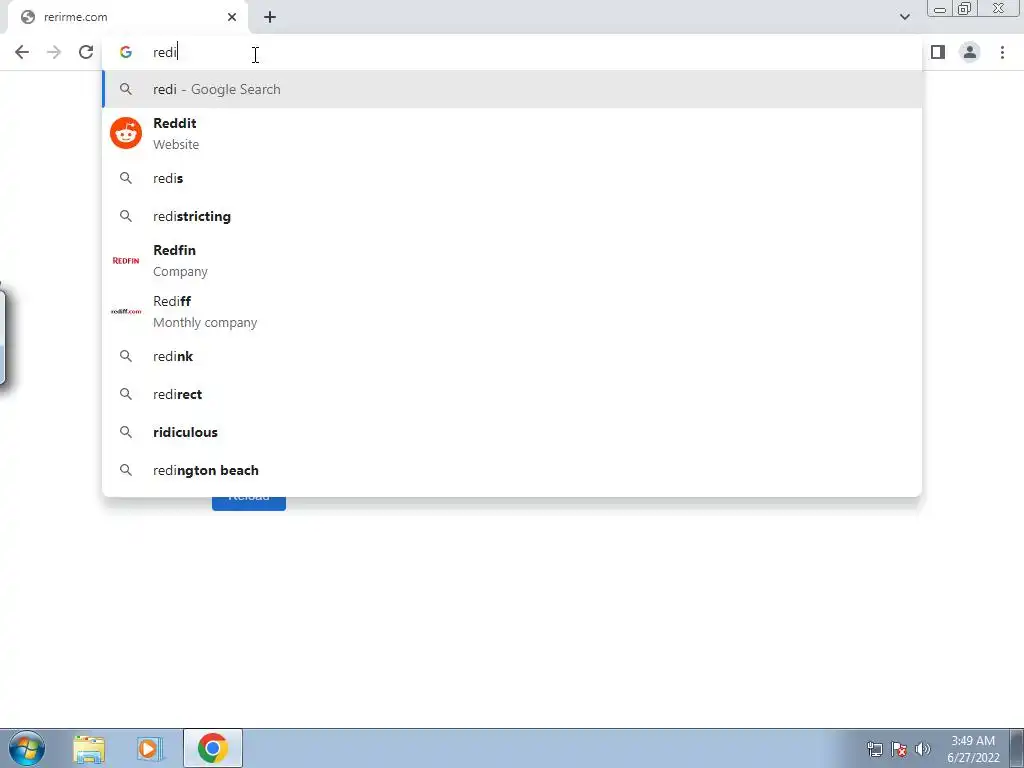Click the rediff.com logo icon
The image size is (1024, 768).
point(126,312)
